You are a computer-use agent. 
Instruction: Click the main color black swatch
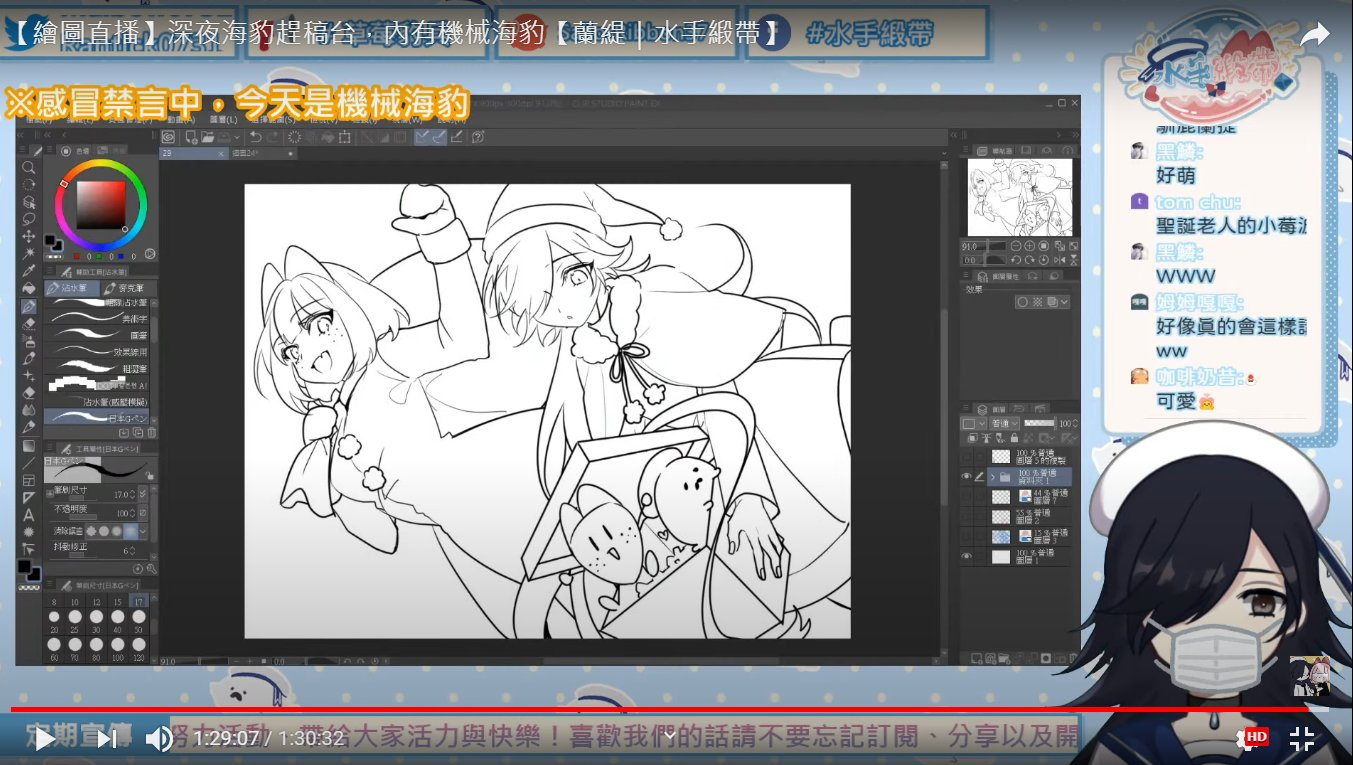[24, 566]
